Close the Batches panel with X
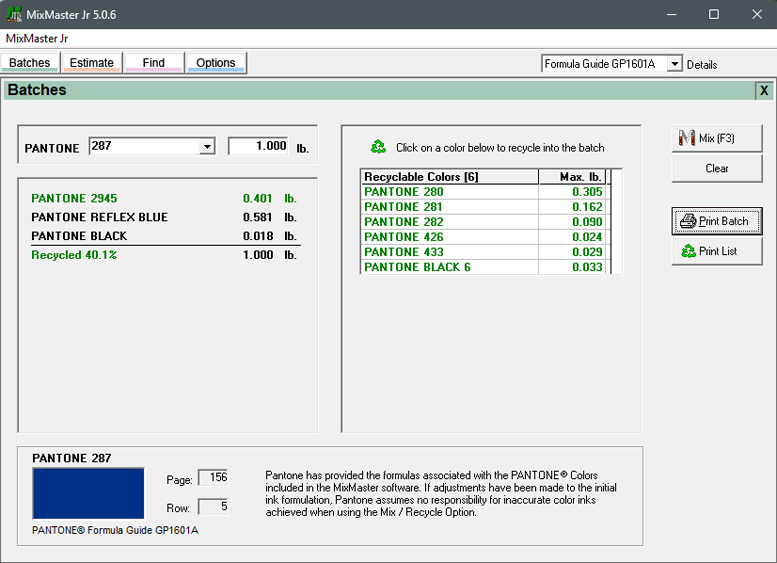777x563 pixels. coord(764,90)
